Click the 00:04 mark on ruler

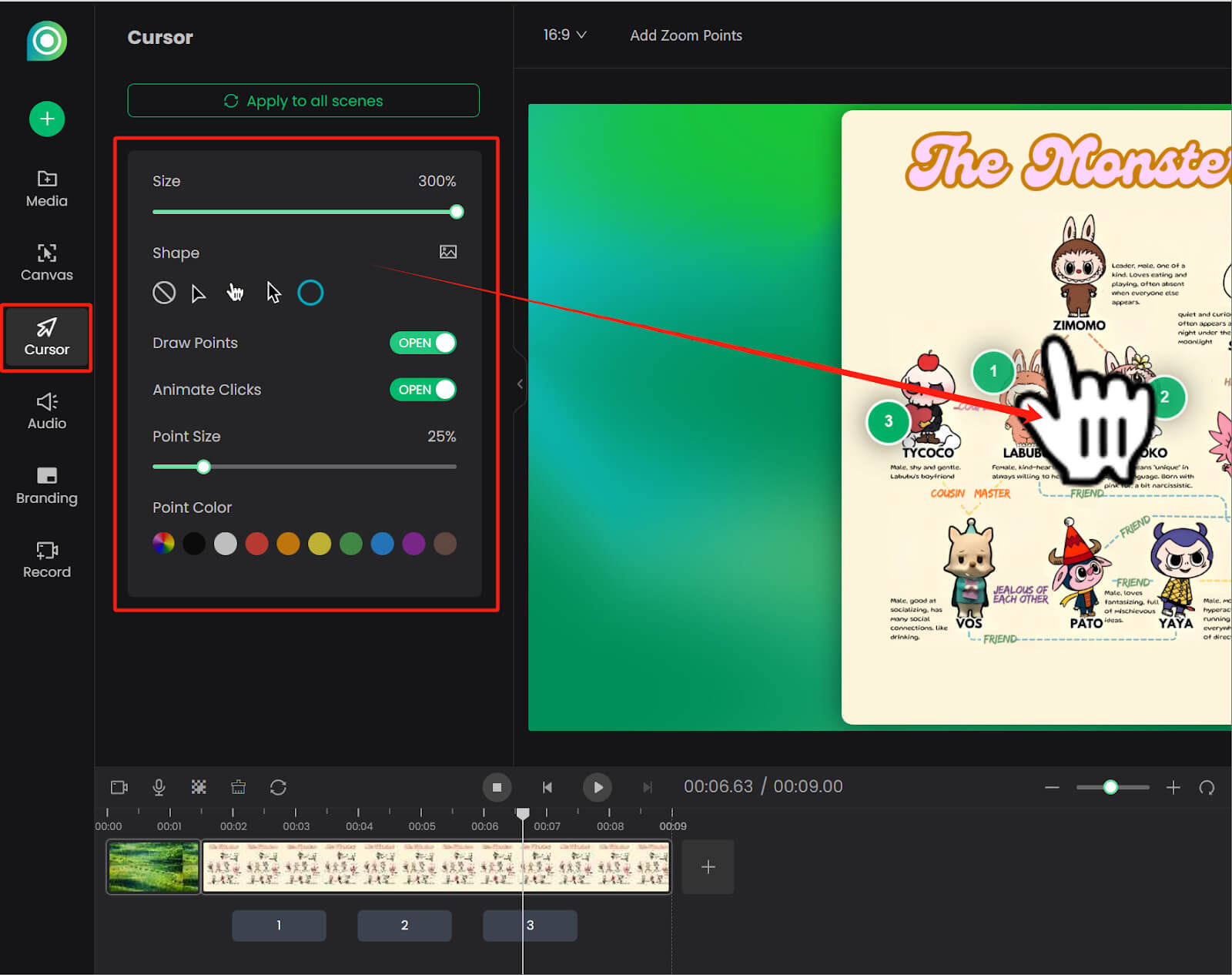pyautogui.click(x=359, y=826)
